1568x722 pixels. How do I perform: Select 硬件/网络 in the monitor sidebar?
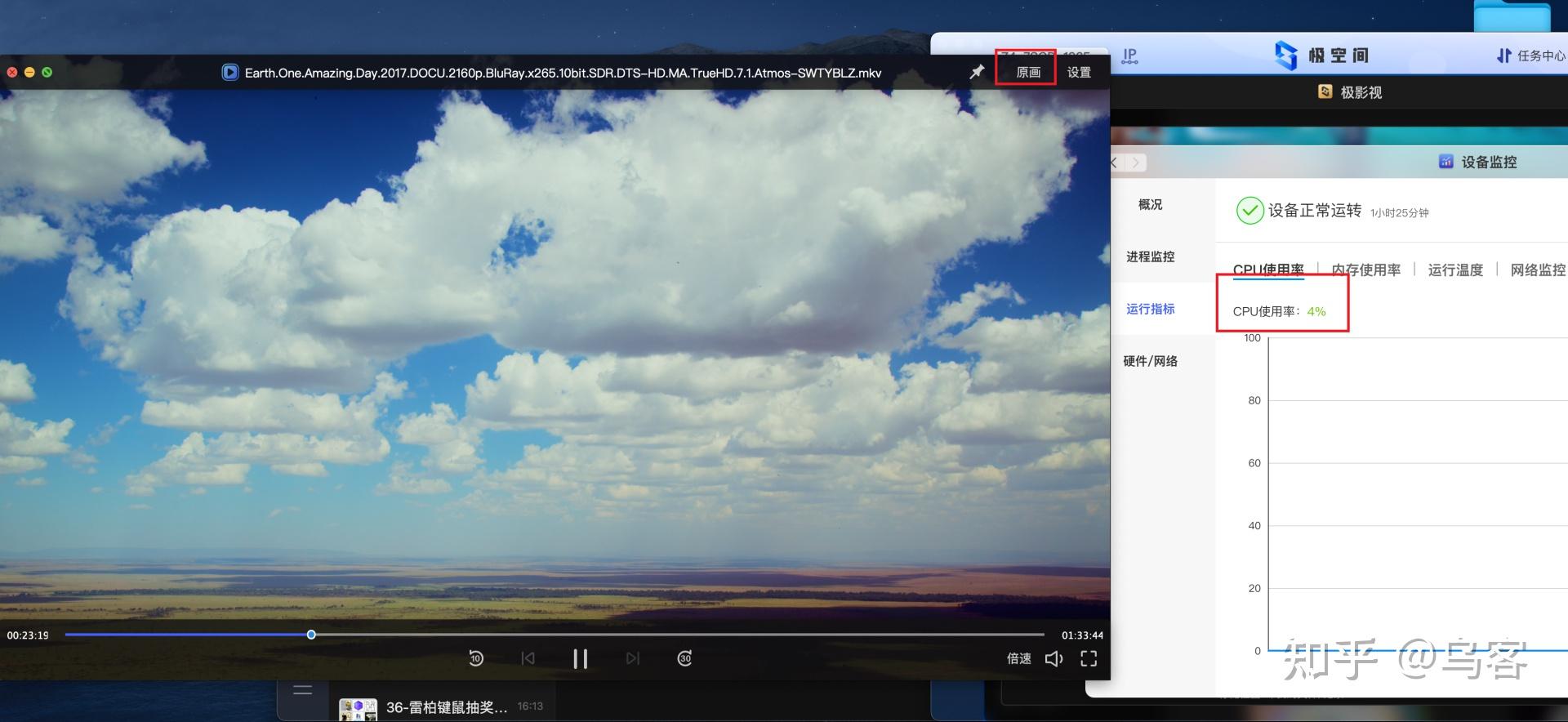[1150, 361]
